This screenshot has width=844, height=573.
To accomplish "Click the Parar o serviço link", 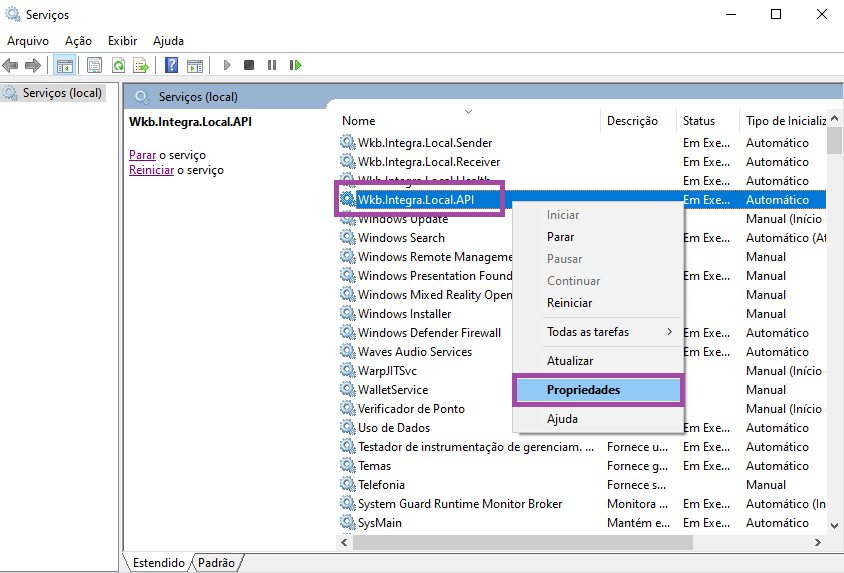I will (143, 155).
